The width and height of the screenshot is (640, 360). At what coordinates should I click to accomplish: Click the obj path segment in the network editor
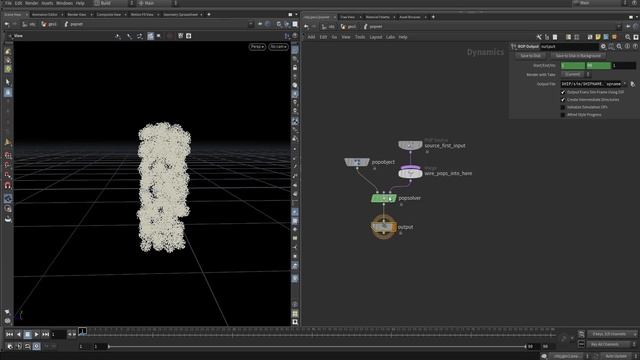328,27
